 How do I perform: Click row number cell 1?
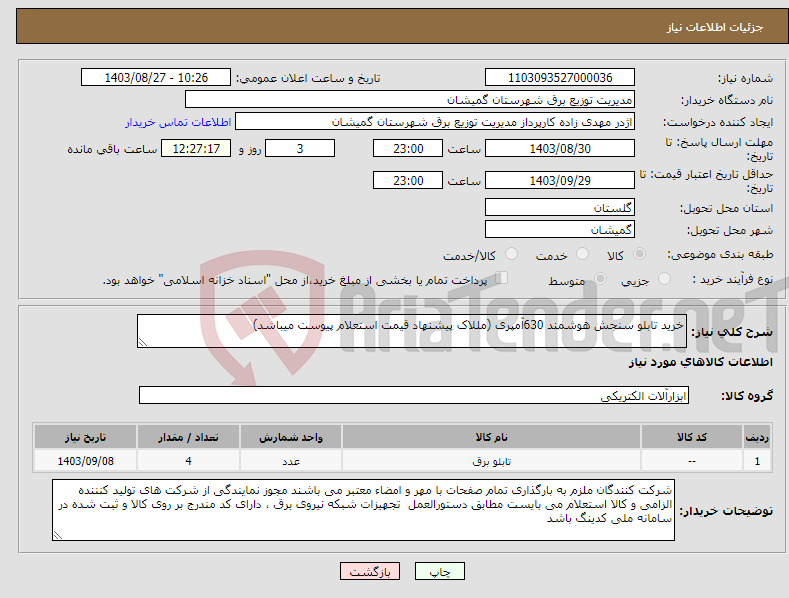point(757,461)
